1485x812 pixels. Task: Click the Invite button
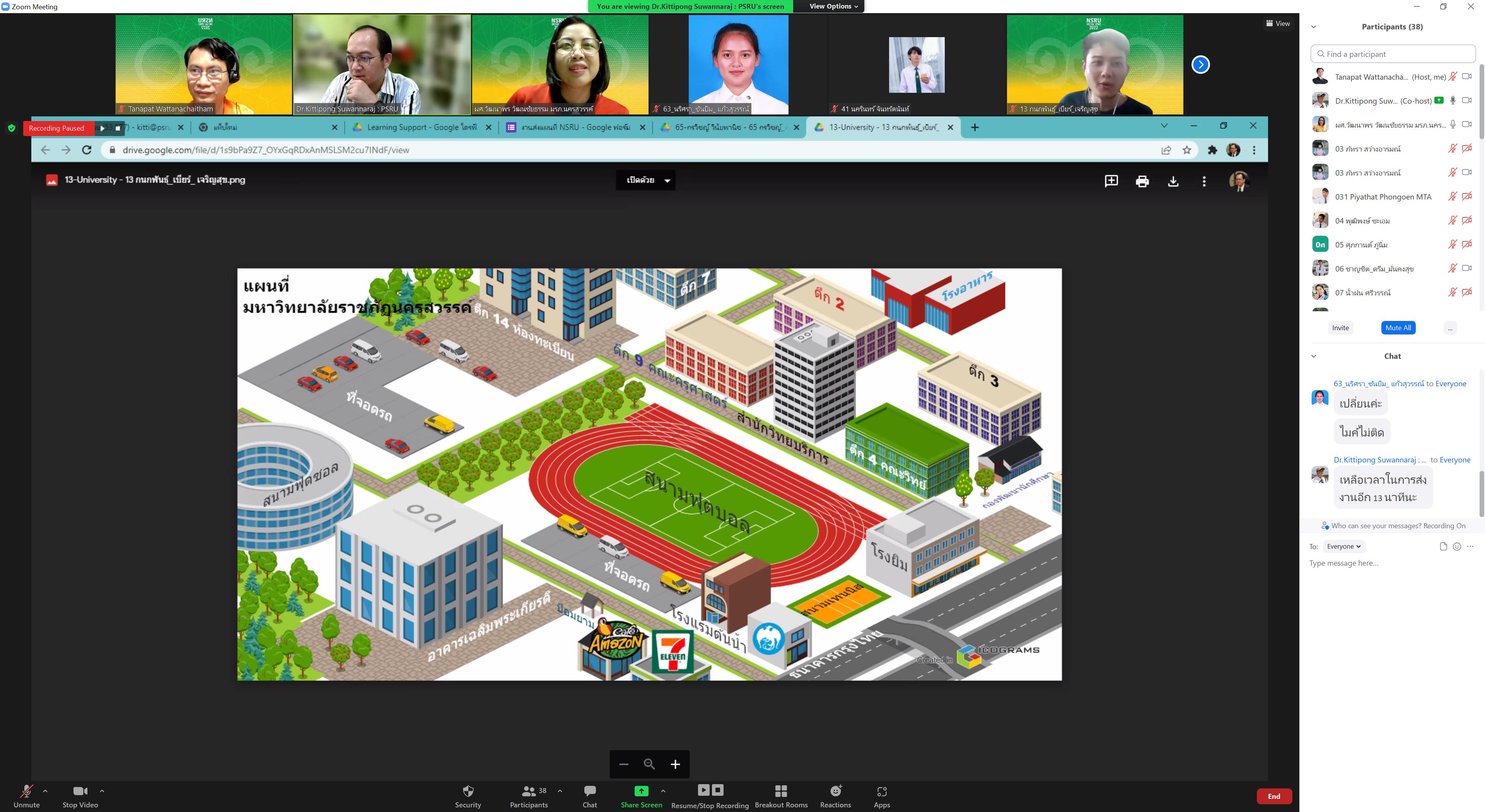tap(1340, 328)
